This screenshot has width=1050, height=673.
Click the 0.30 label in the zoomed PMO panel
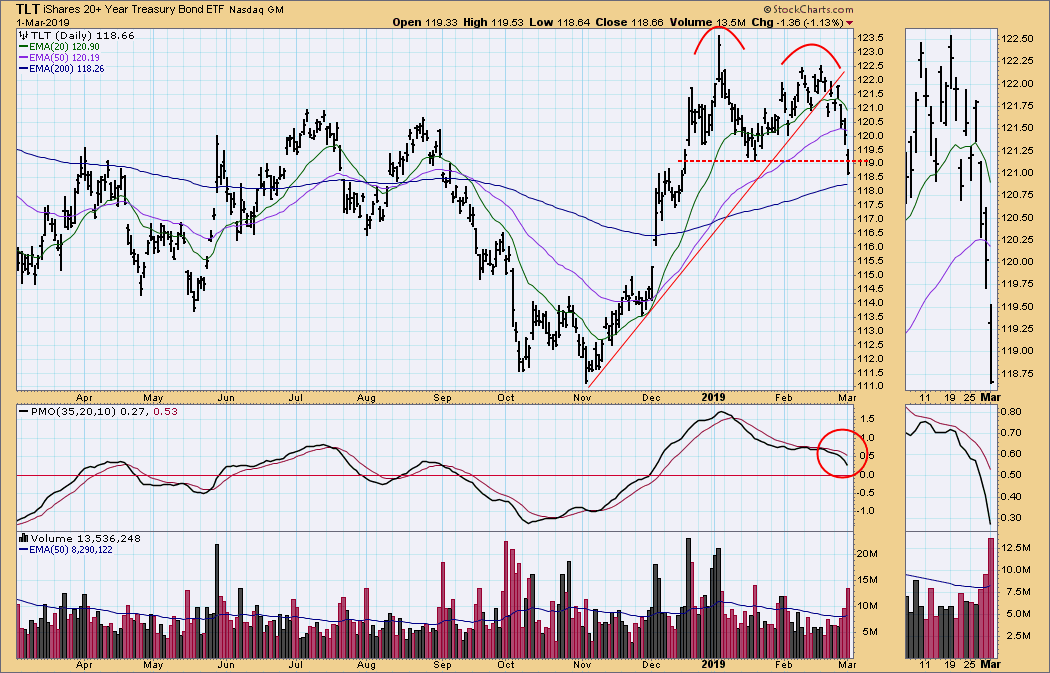1012,518
